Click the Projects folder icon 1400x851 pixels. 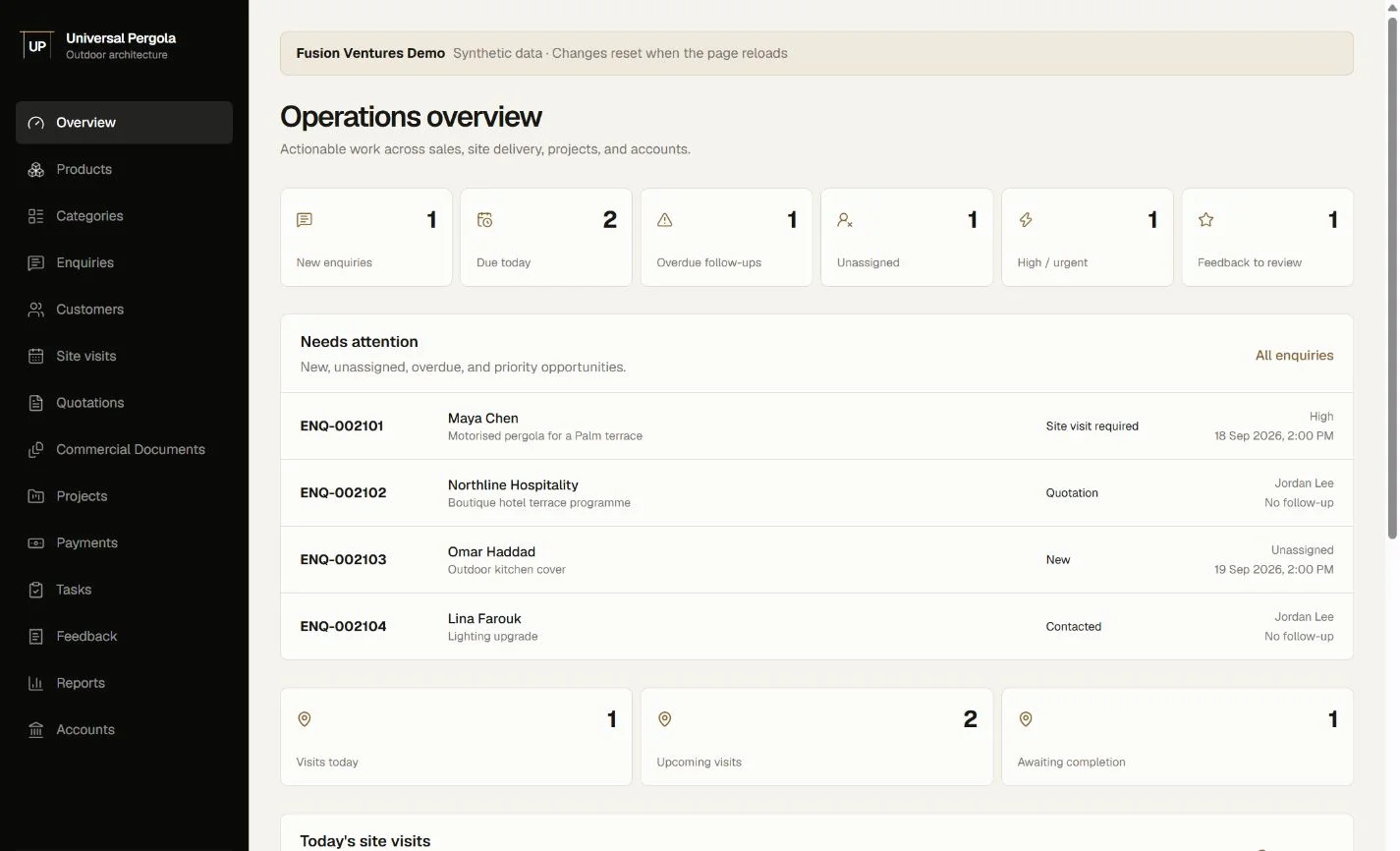(x=36, y=496)
